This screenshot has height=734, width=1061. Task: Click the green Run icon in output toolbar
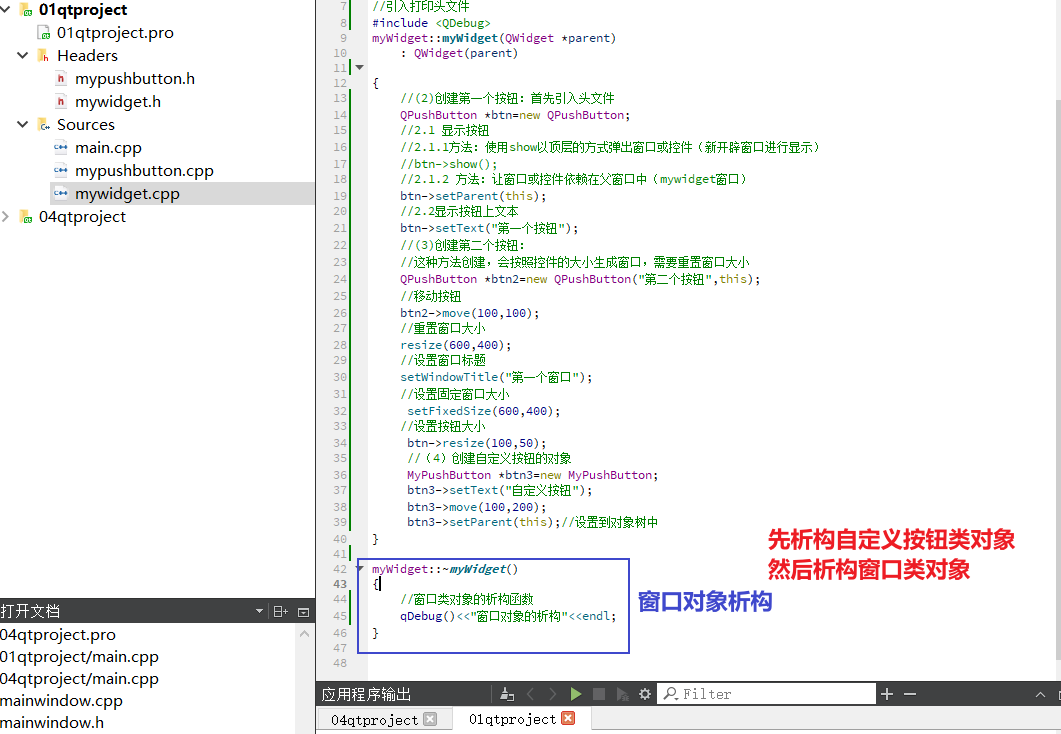point(575,693)
